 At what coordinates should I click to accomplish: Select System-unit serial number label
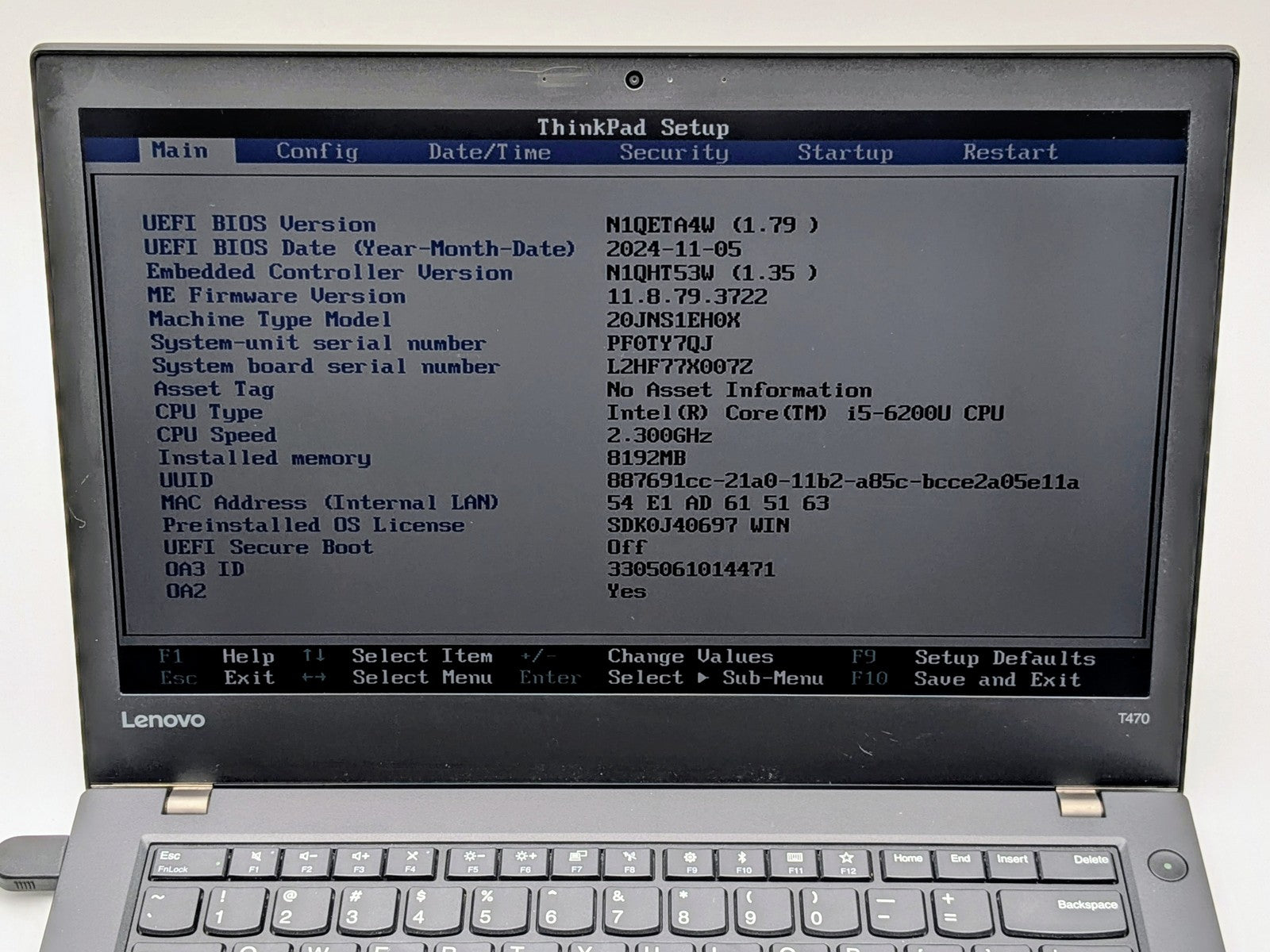[x=317, y=343]
